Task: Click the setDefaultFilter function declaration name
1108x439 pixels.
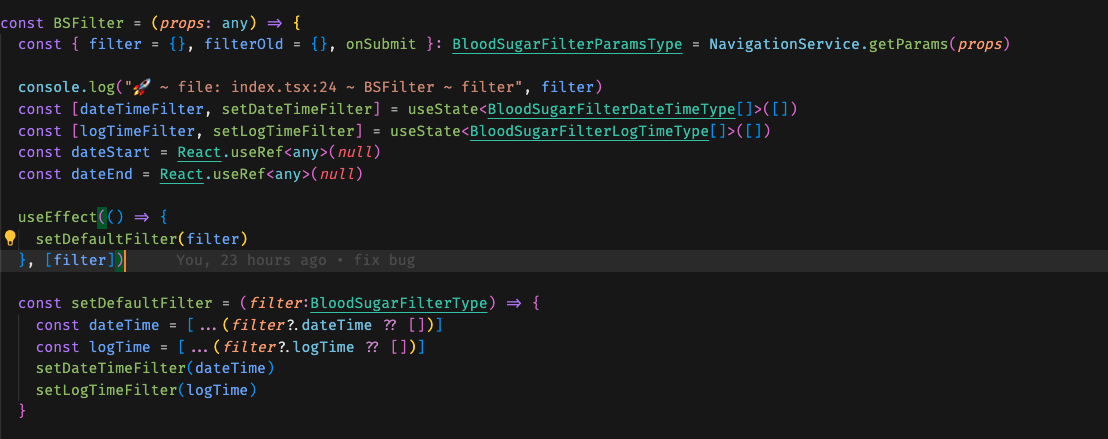Action: 141,303
